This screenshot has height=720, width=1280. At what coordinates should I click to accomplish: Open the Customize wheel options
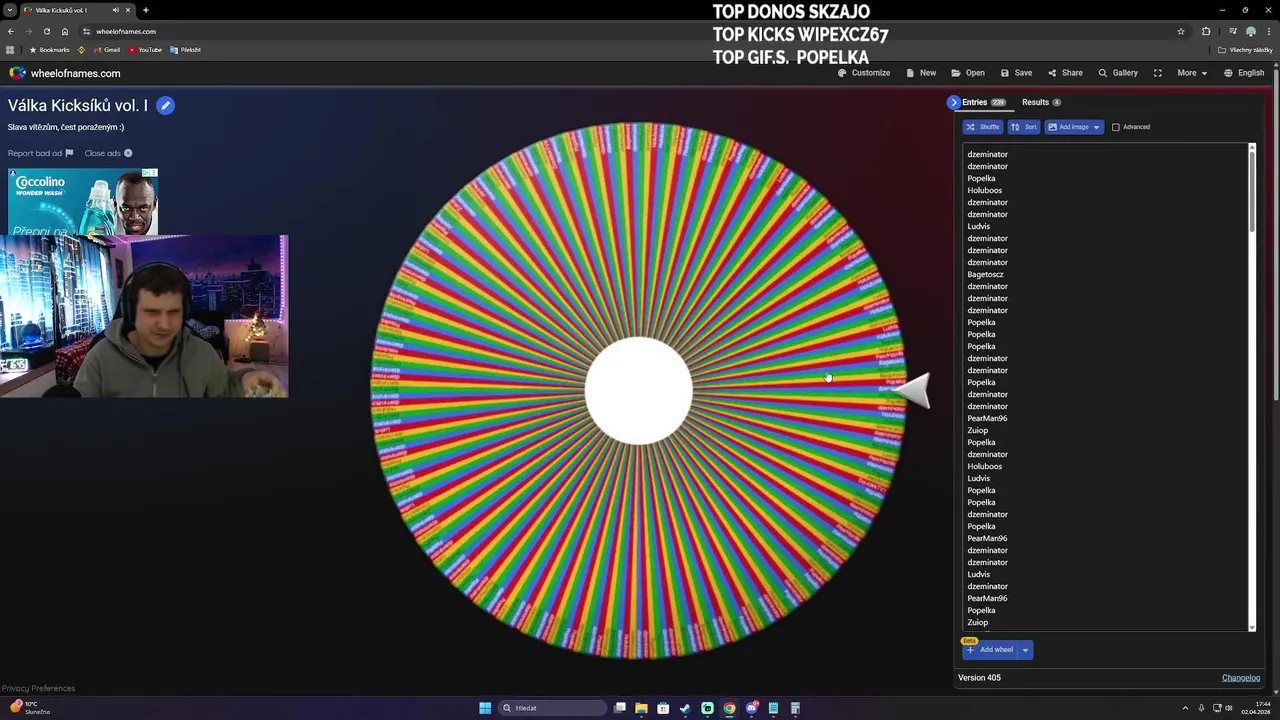tap(864, 73)
